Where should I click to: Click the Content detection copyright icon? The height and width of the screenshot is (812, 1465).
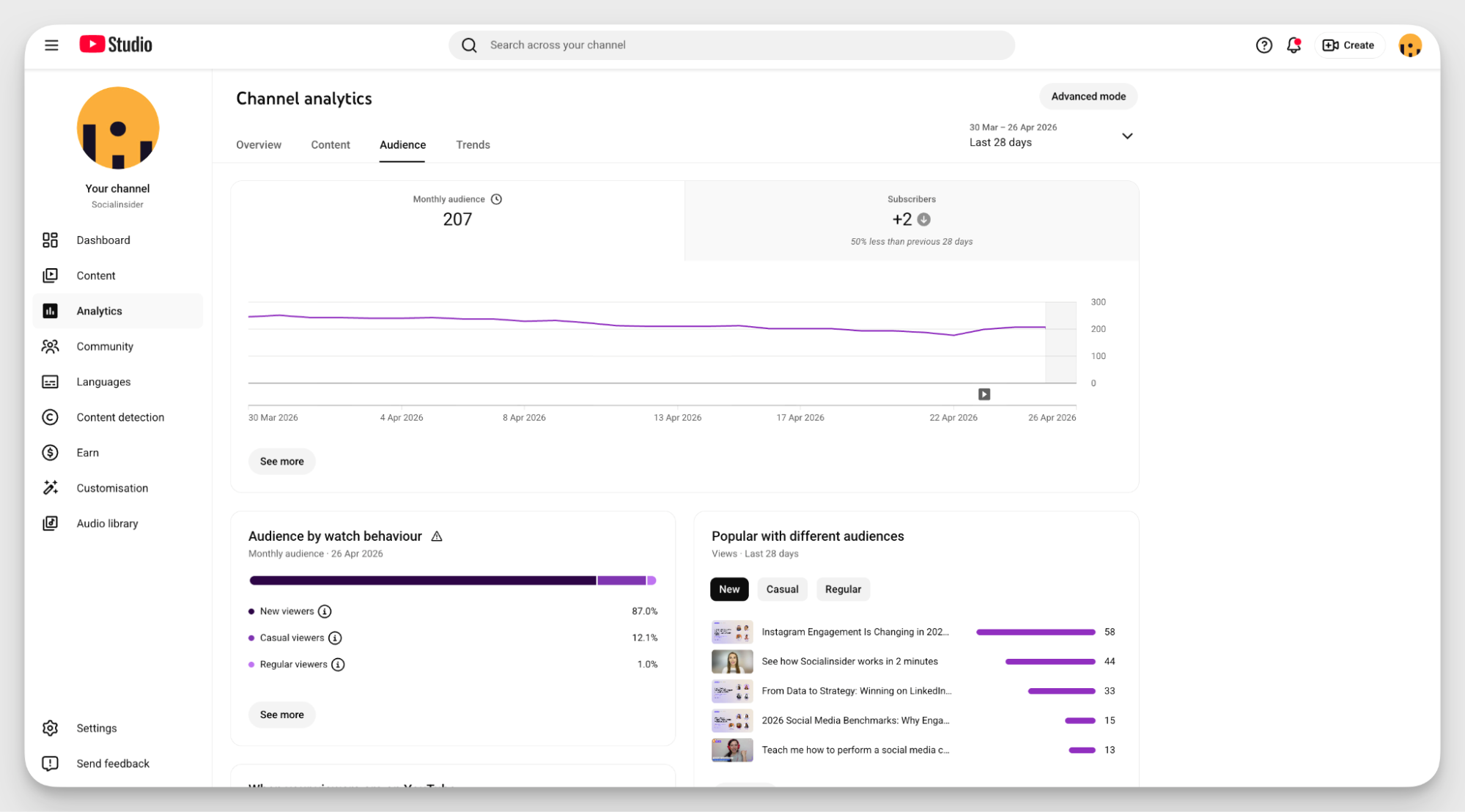[50, 417]
